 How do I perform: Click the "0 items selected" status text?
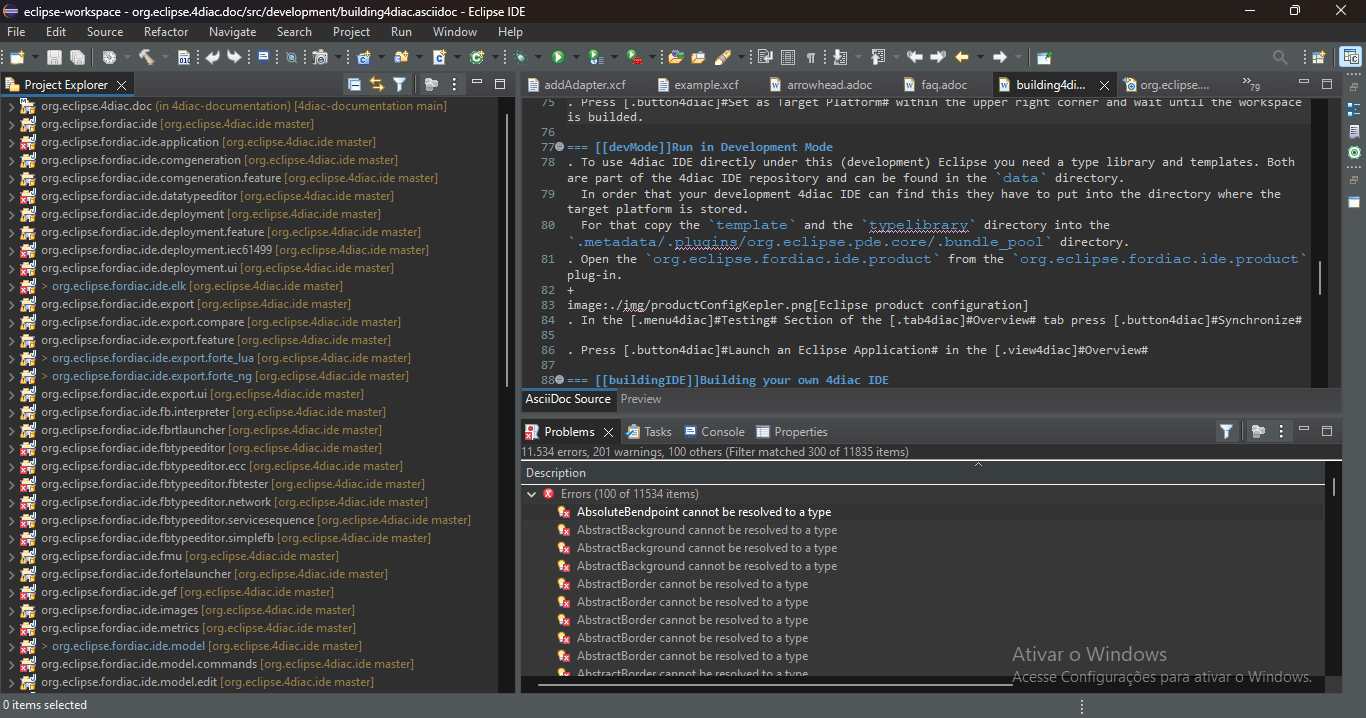click(x=45, y=705)
